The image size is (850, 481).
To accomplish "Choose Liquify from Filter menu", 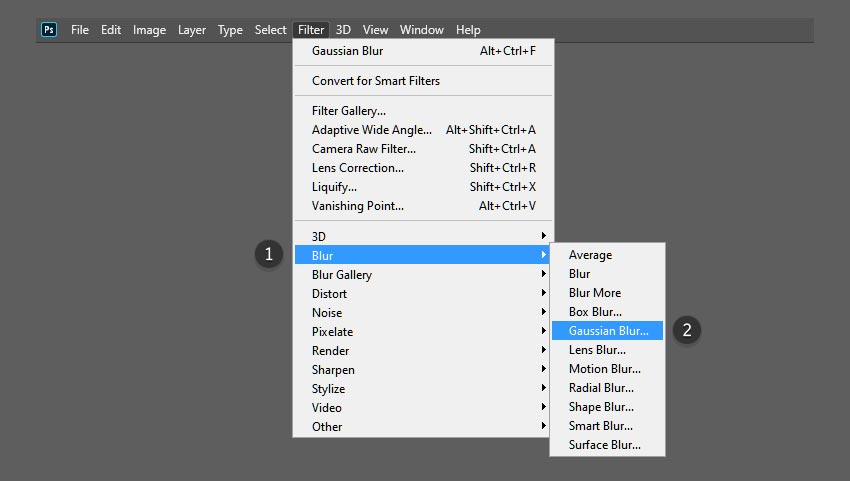I will click(x=334, y=187).
